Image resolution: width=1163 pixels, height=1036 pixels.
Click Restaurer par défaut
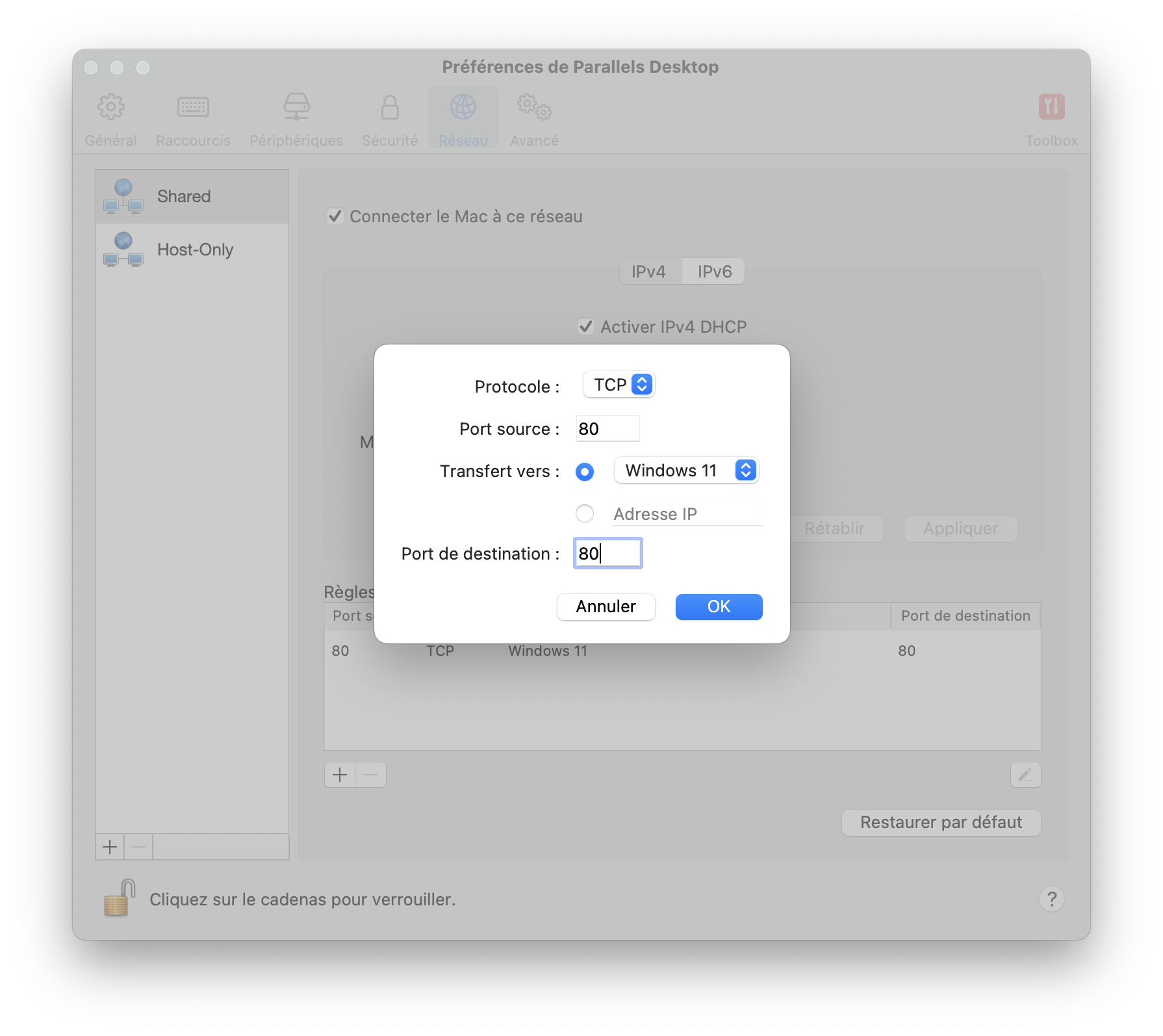pyautogui.click(x=941, y=822)
